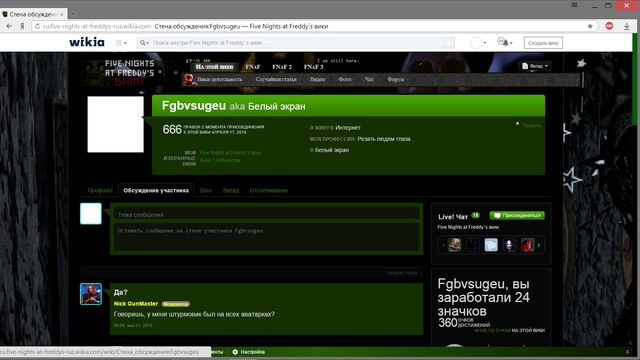Viewport: 640px width, 360px height.
Task: Open a new browser tab
Action: tap(73, 14)
